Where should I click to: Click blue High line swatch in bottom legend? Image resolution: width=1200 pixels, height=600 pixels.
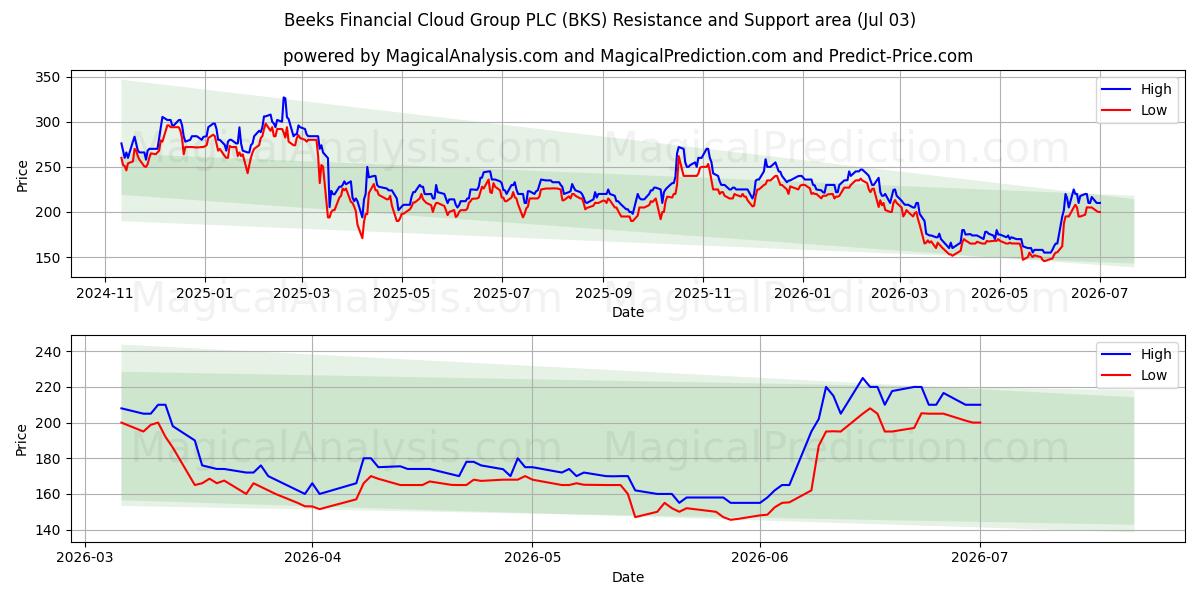(x=1117, y=355)
